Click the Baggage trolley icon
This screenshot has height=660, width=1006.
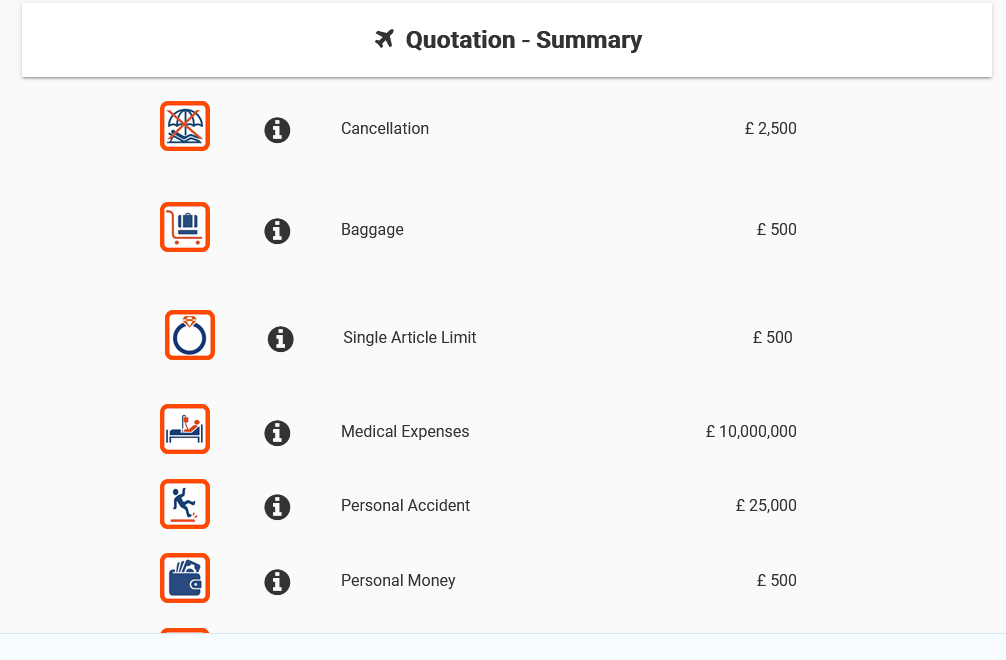point(185,227)
